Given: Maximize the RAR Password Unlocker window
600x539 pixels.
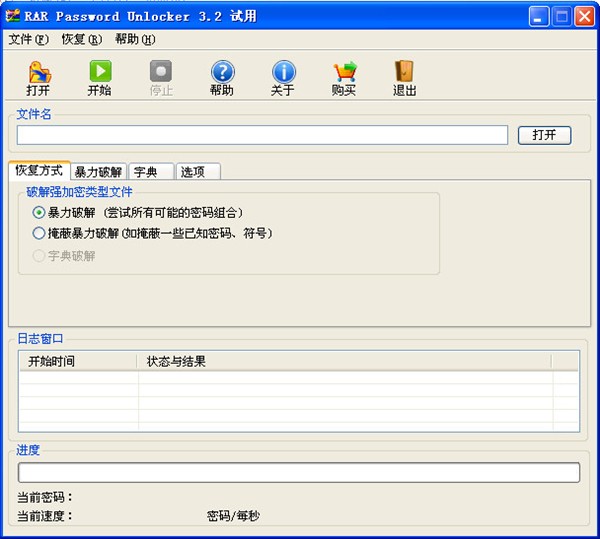Looking at the screenshot, I should pos(561,16).
